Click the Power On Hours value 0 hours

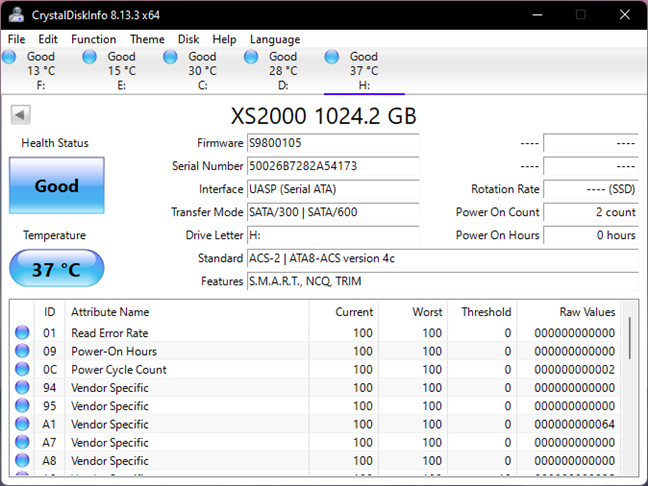[591, 235]
